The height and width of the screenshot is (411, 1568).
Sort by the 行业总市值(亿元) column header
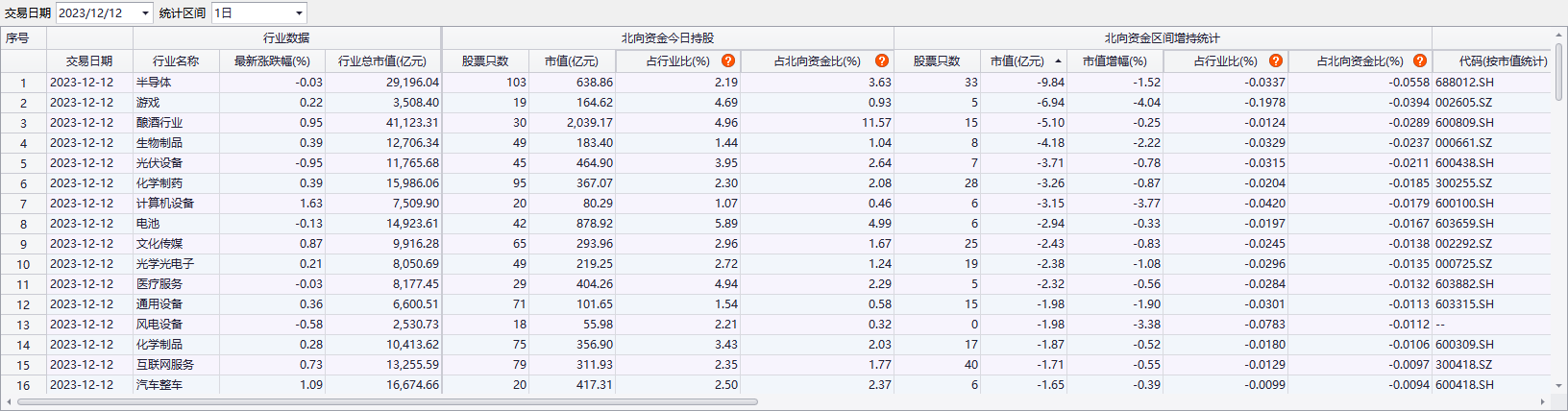[x=382, y=61]
